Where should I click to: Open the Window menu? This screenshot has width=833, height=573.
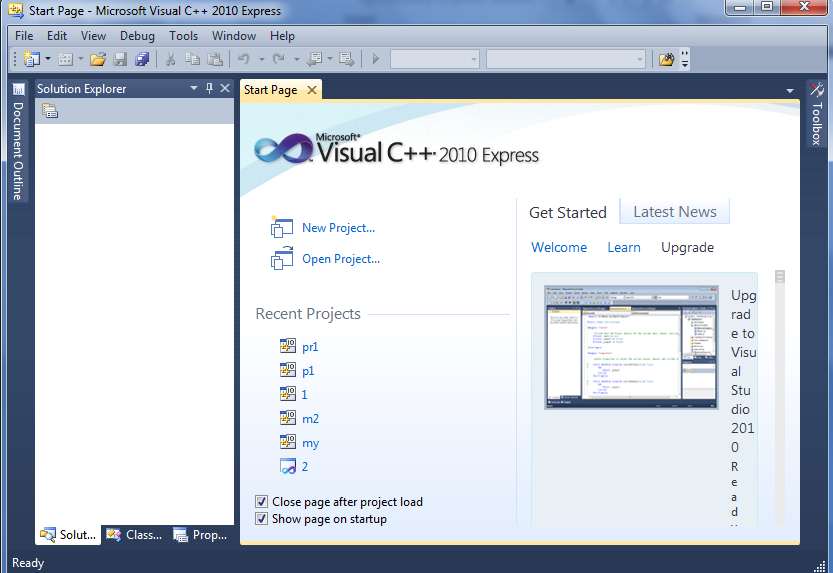[x=234, y=36]
